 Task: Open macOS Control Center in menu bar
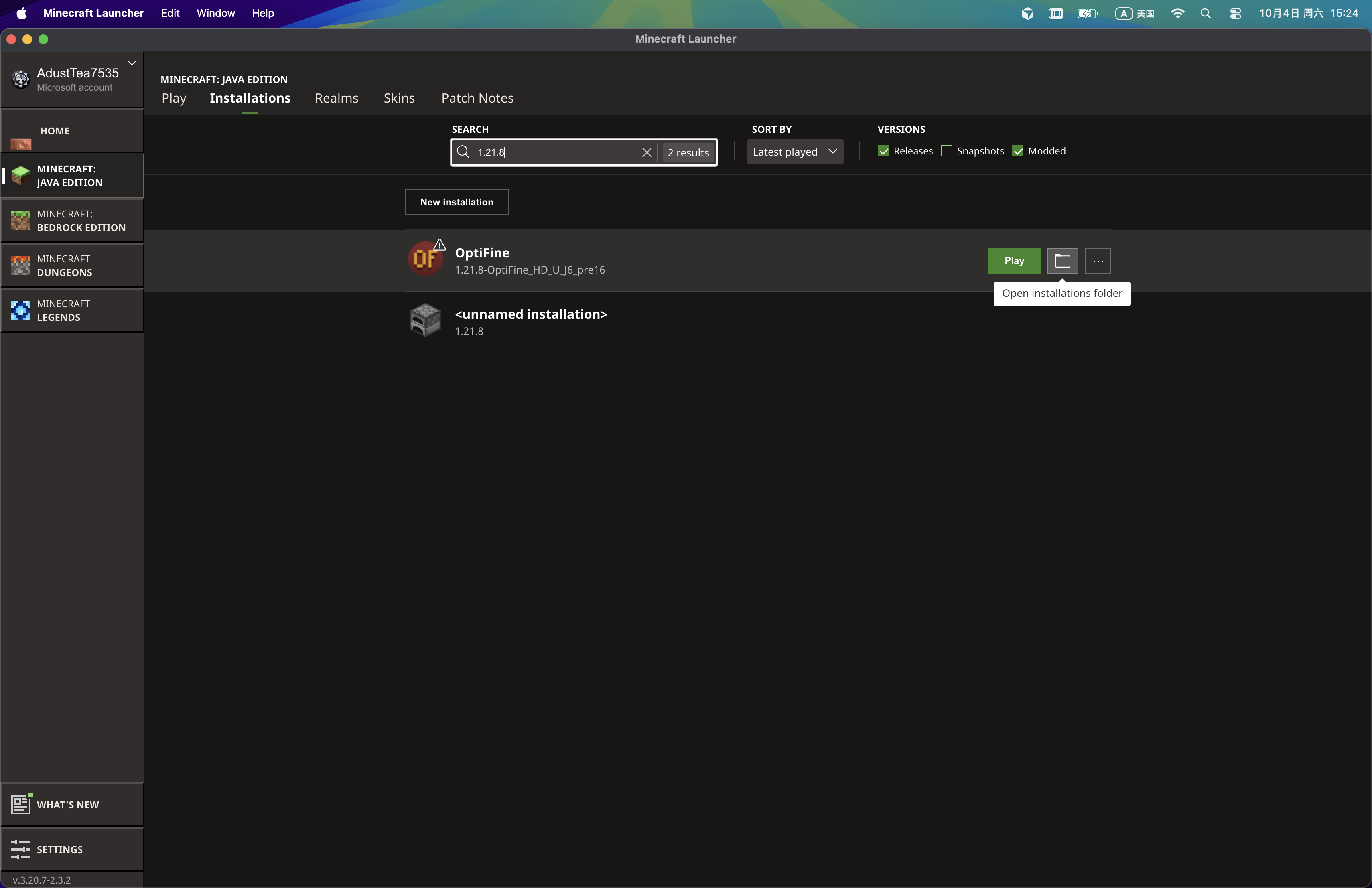pyautogui.click(x=1235, y=13)
